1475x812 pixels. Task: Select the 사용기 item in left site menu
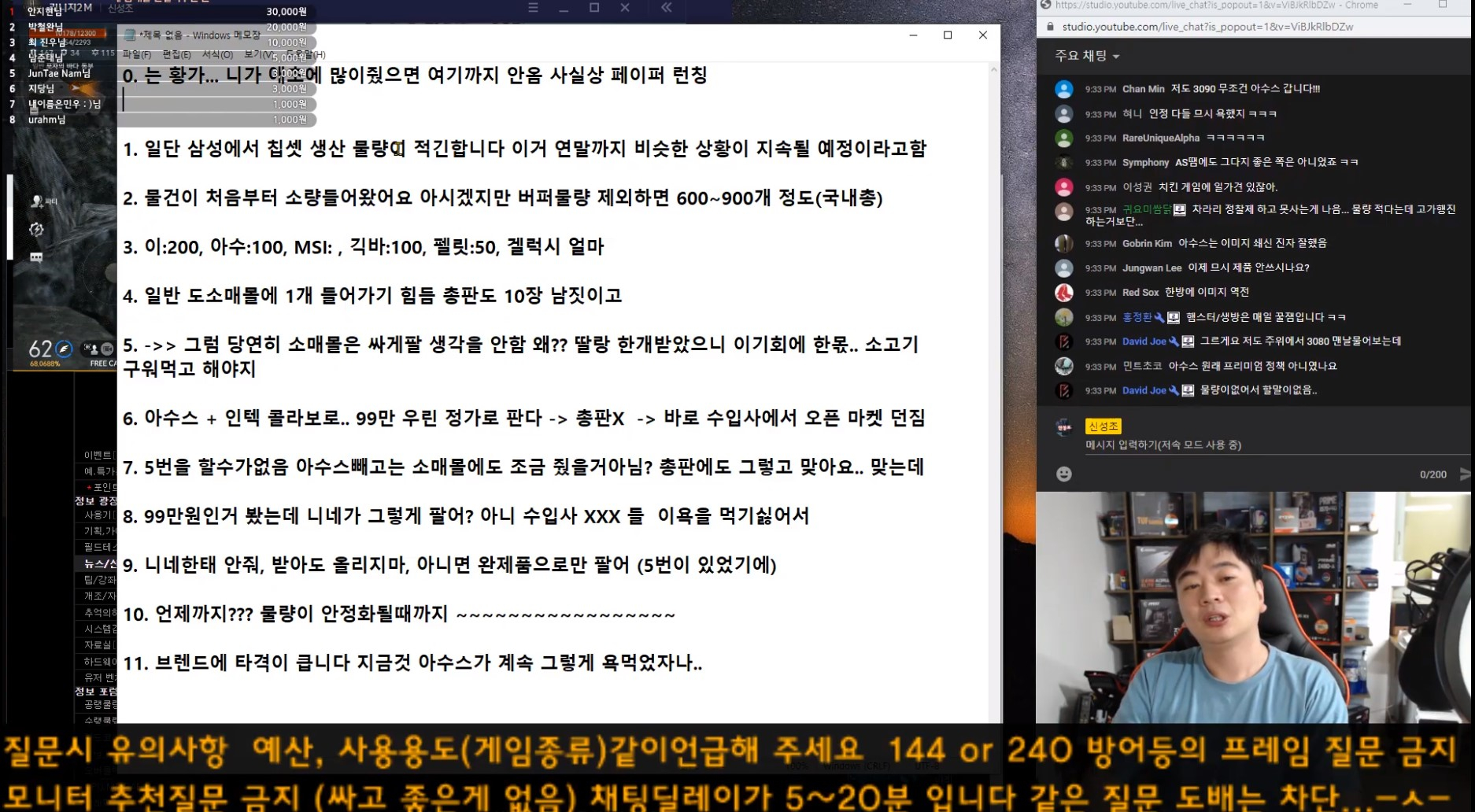[100, 515]
